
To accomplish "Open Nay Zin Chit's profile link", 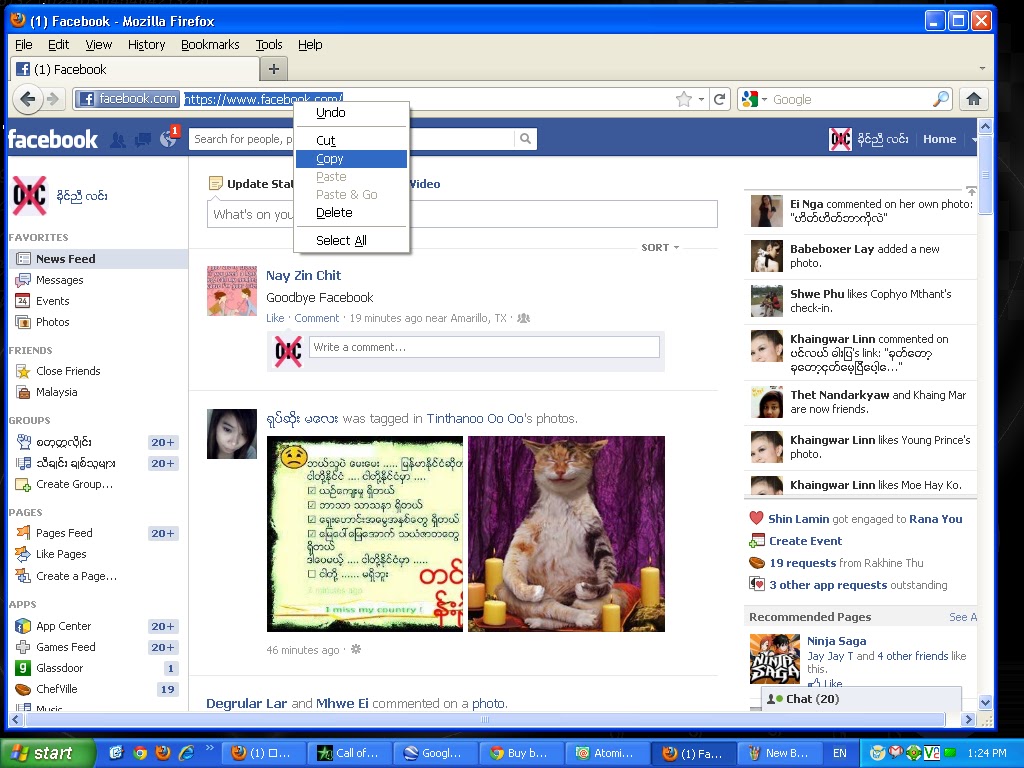I will tap(303, 276).
